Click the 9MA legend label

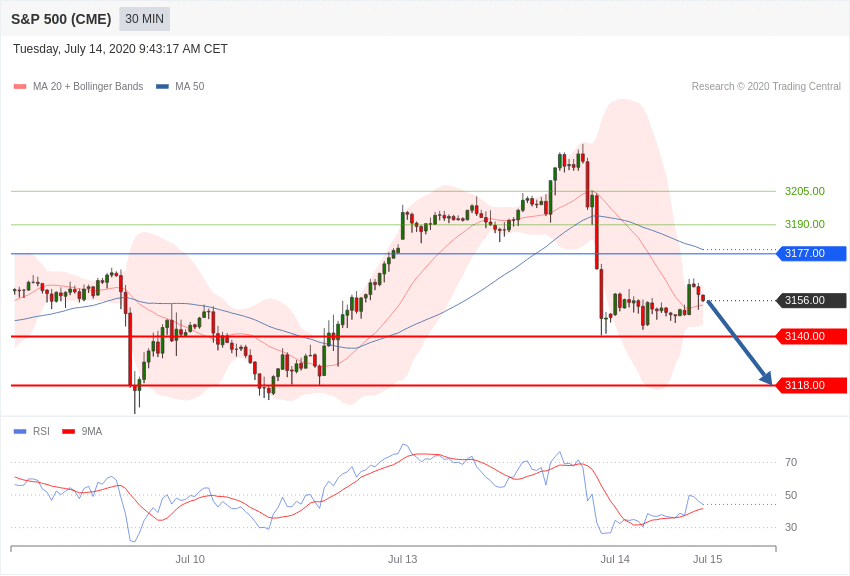pyautogui.click(x=92, y=431)
